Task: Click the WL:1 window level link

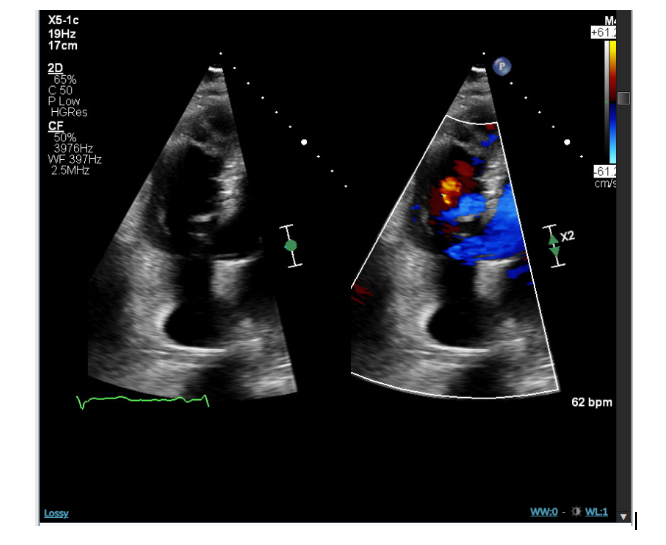Action: pyautogui.click(x=598, y=513)
